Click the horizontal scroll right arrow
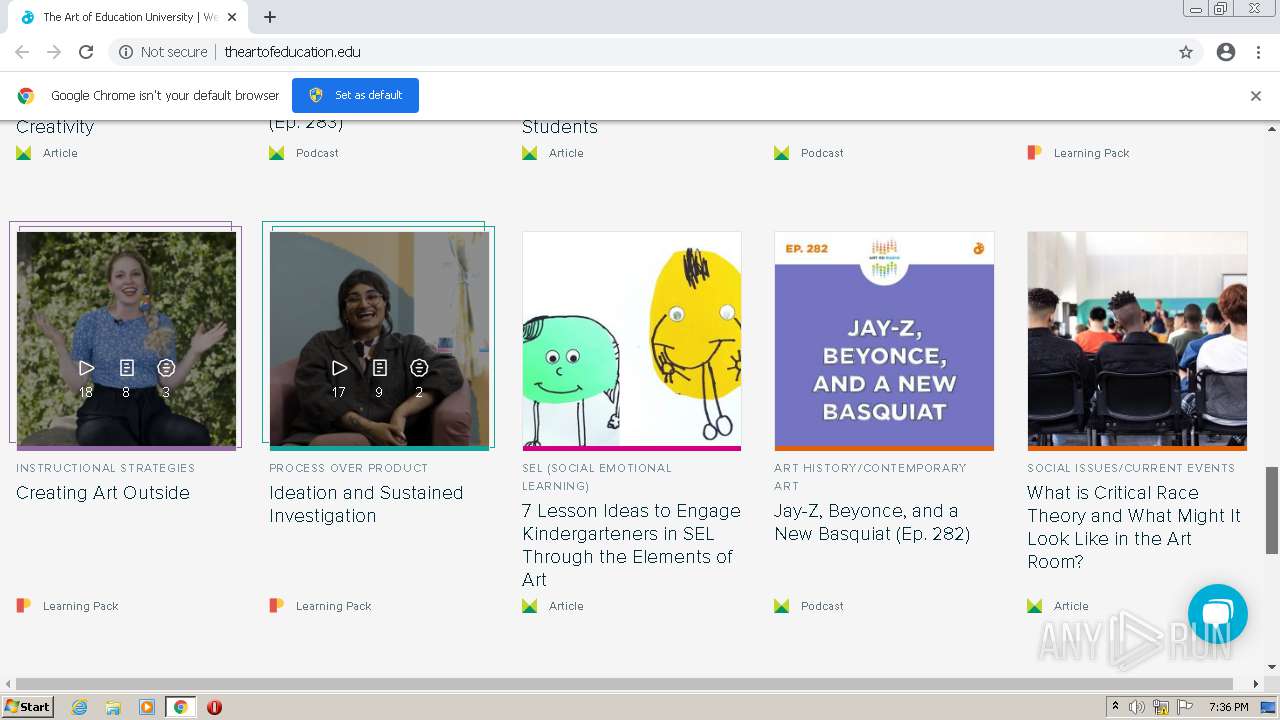This screenshot has height=720, width=1280. point(1257,684)
